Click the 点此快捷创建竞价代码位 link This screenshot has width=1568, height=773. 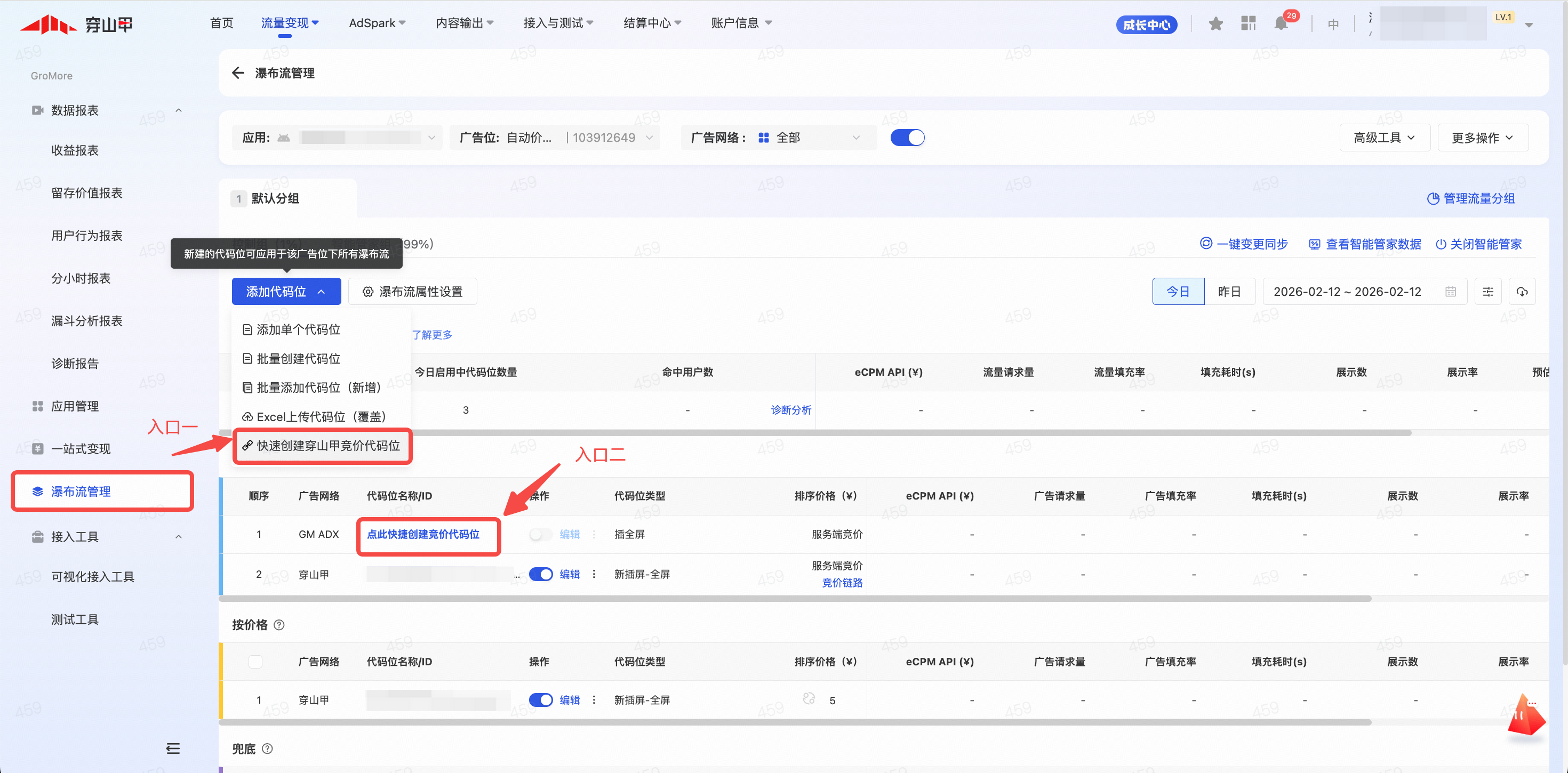(x=423, y=534)
